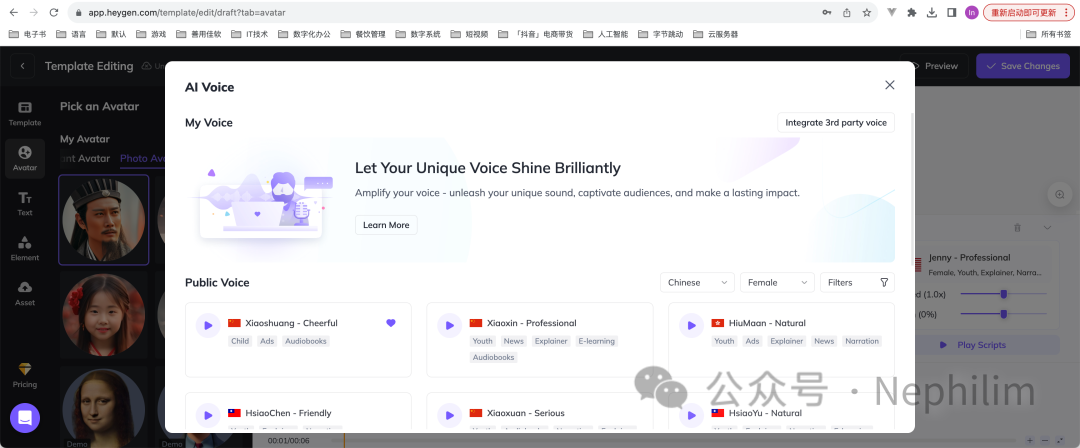Adjust the voice pitch slider
Image resolution: width=1080 pixels, height=448 pixels.
[x=1004, y=314]
